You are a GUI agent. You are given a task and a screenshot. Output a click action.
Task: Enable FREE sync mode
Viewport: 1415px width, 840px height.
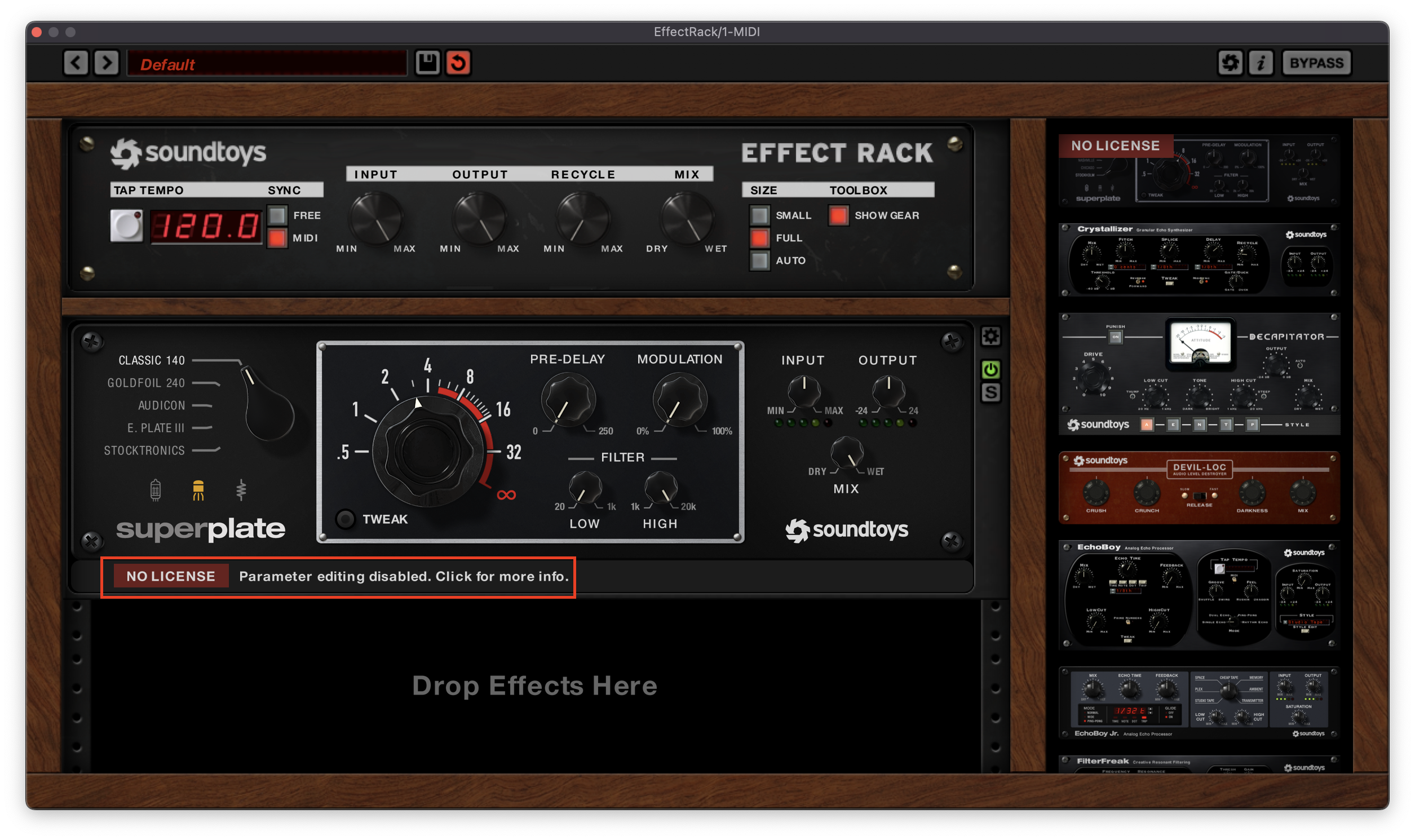click(277, 216)
